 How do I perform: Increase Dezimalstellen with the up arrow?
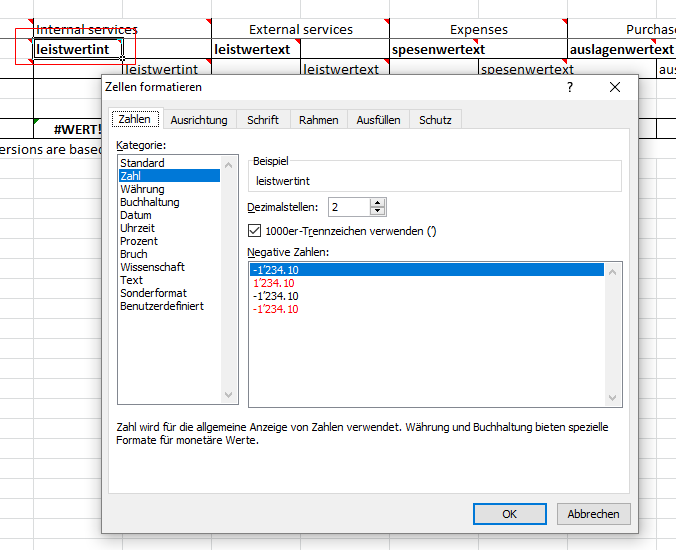377,202
